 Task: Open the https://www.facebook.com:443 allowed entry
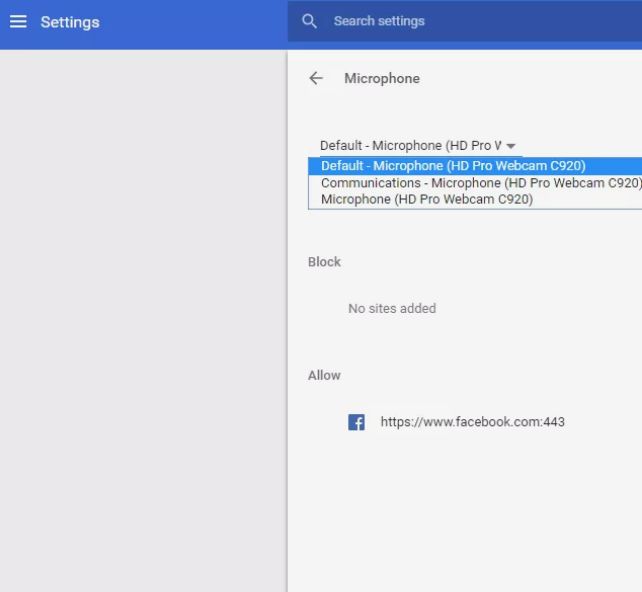click(x=472, y=422)
